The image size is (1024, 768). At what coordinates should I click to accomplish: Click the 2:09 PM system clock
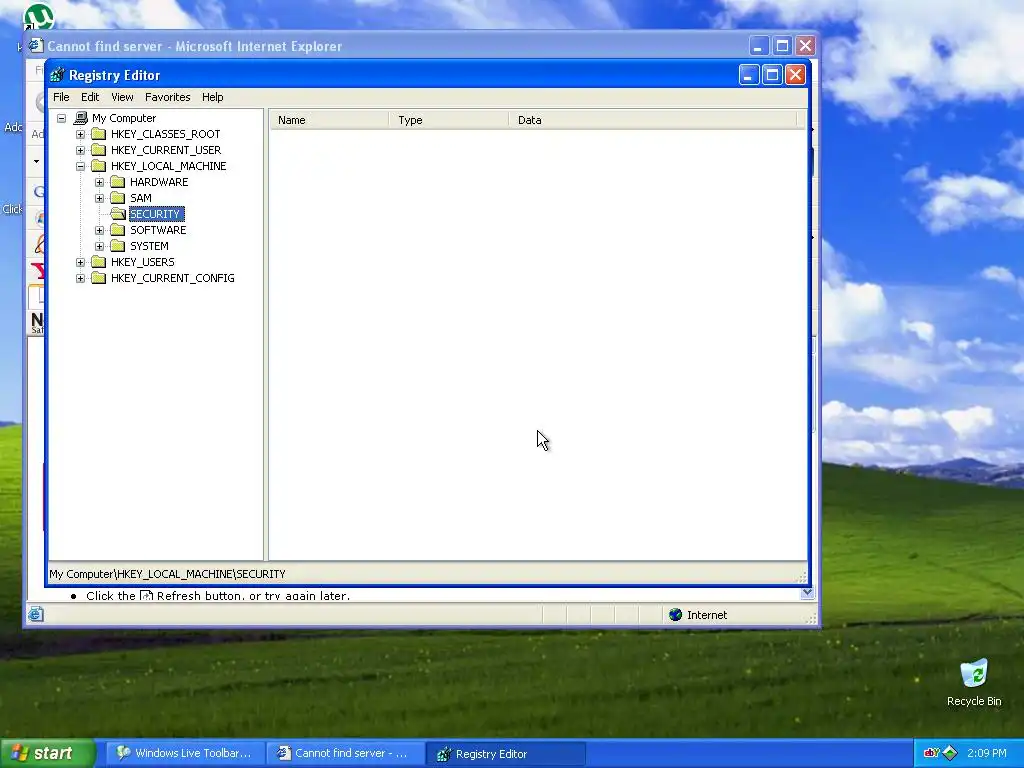coord(987,753)
